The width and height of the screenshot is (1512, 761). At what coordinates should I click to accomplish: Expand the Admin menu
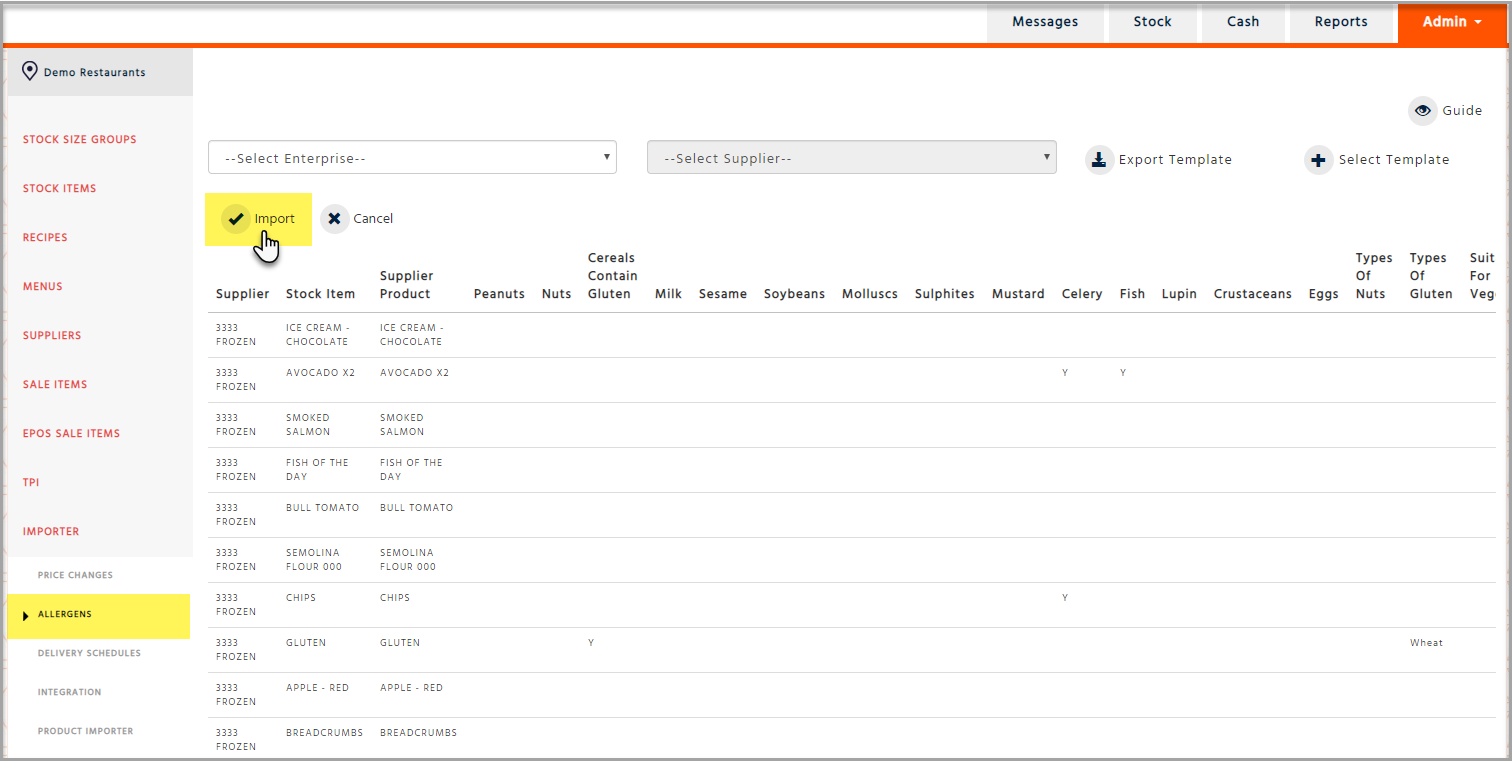pos(1453,22)
